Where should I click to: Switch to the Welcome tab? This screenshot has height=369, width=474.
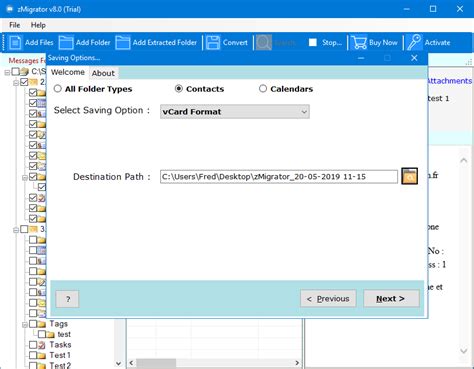[68, 72]
